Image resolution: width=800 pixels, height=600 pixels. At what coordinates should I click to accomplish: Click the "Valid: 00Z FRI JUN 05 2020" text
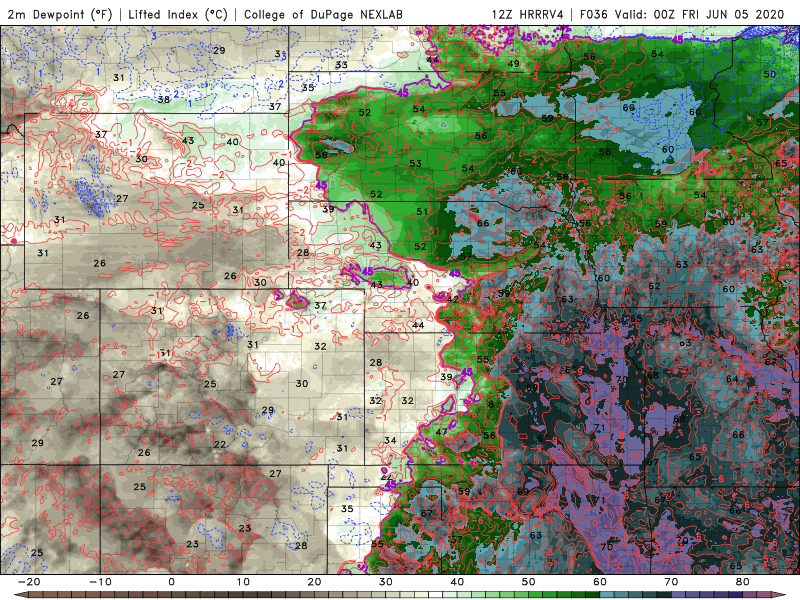699,14
